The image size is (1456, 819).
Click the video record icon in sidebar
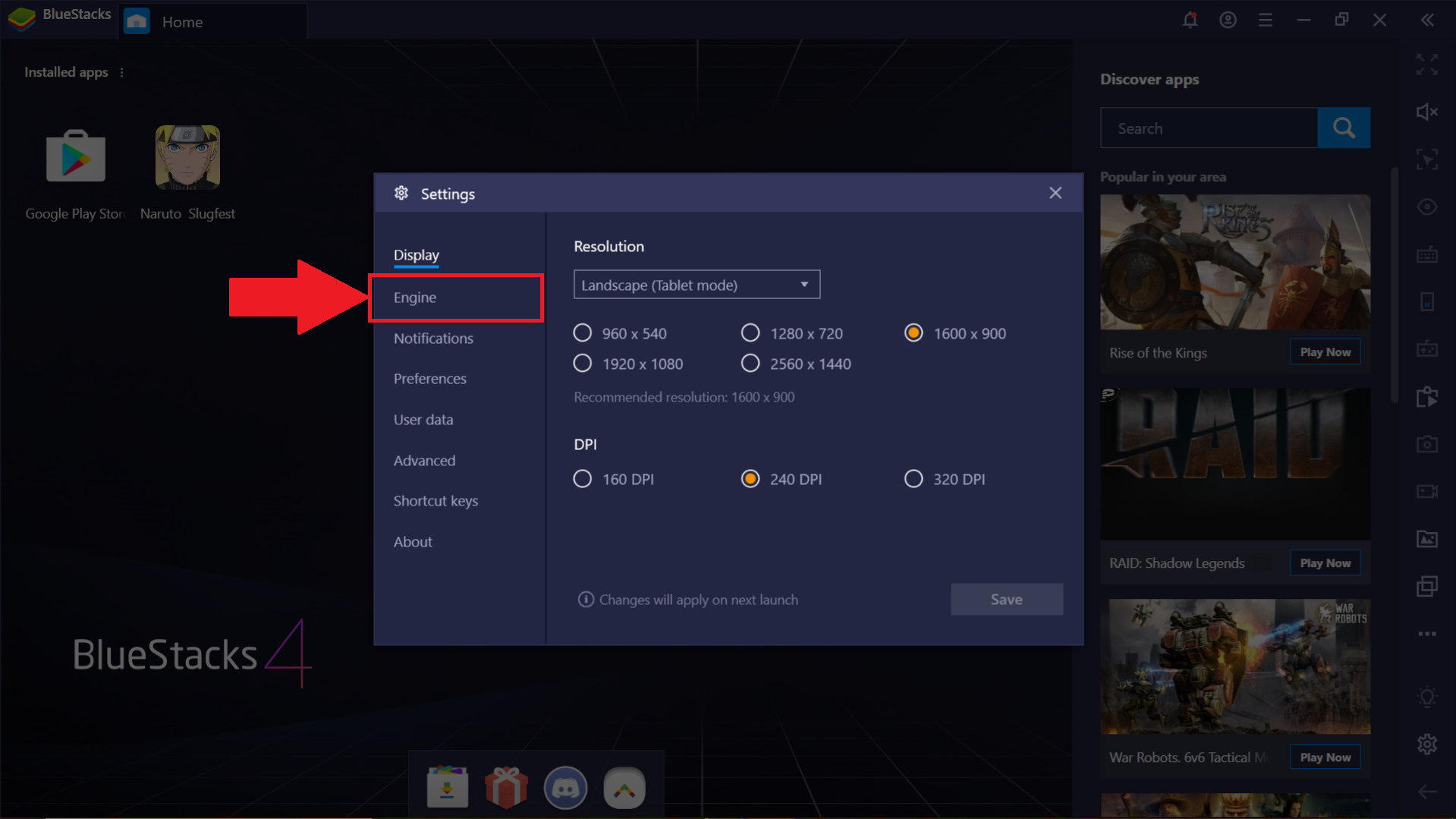(x=1427, y=492)
